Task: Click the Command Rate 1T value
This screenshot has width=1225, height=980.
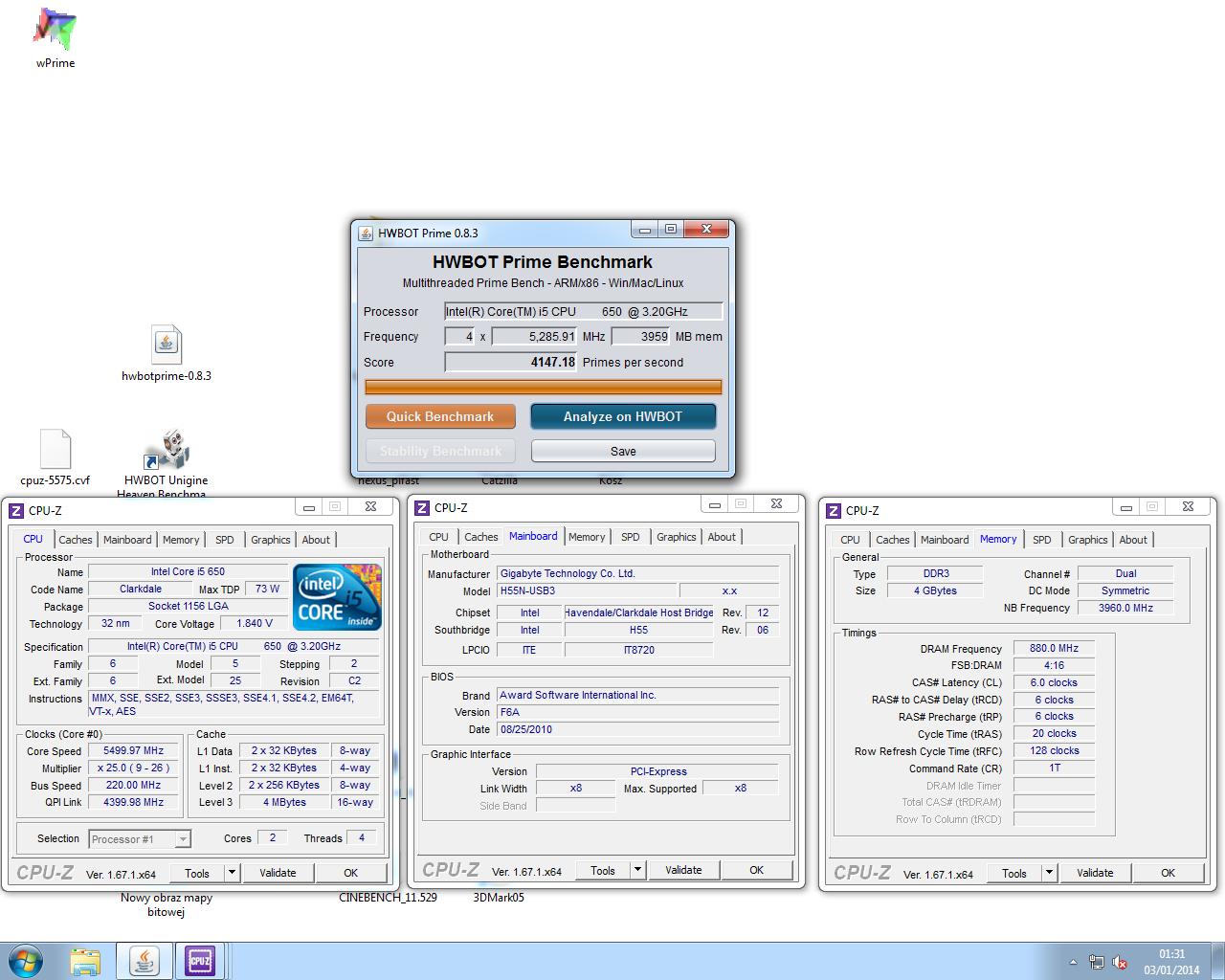Action: [1054, 768]
